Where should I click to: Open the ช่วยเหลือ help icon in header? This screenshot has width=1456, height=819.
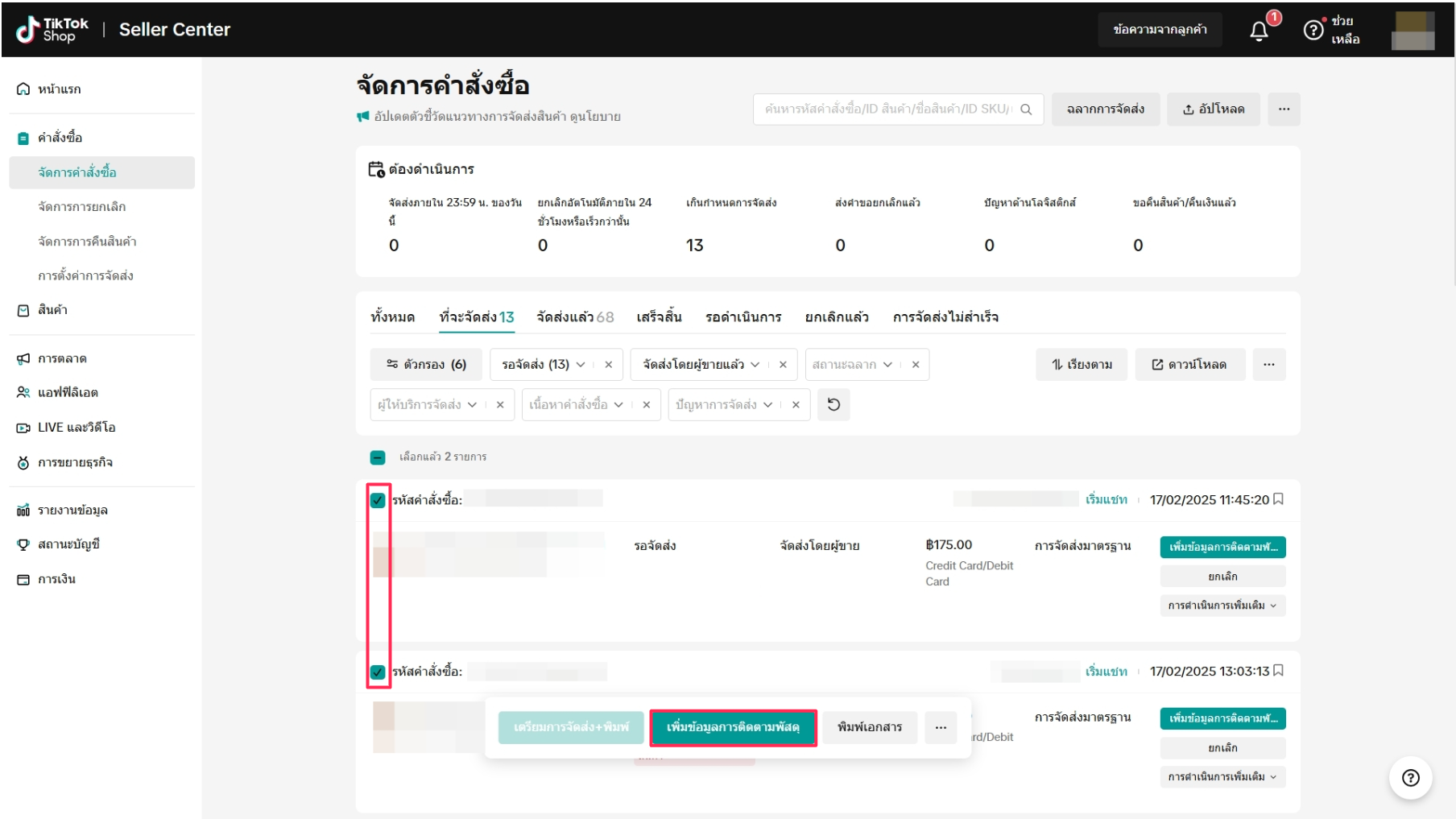click(1313, 30)
